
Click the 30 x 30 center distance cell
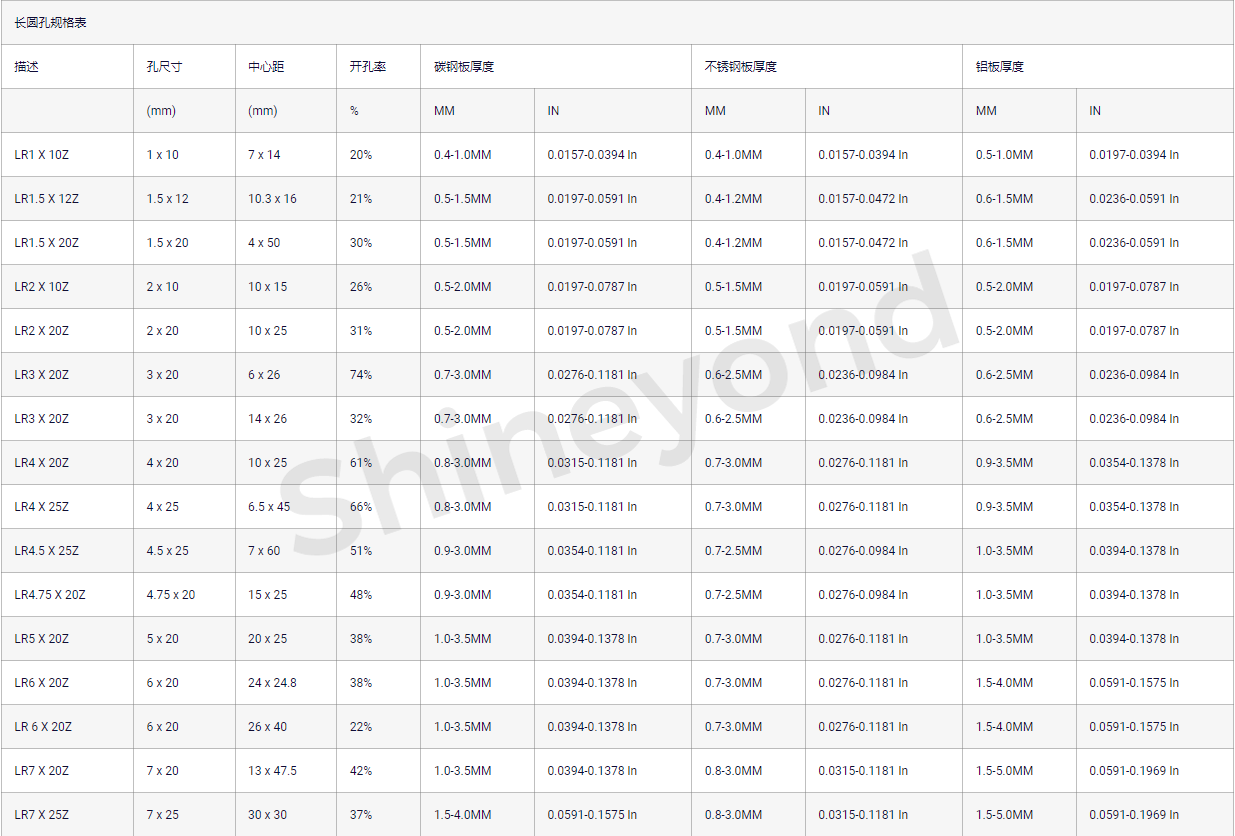pos(268,815)
